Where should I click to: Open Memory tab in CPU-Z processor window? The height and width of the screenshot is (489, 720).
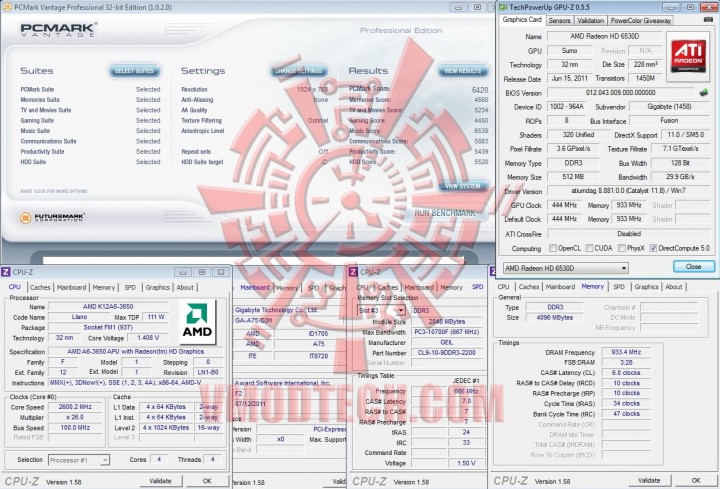coord(104,287)
